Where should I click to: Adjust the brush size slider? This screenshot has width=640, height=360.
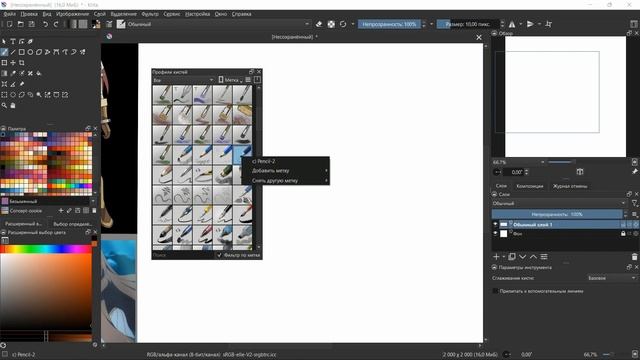pos(468,24)
